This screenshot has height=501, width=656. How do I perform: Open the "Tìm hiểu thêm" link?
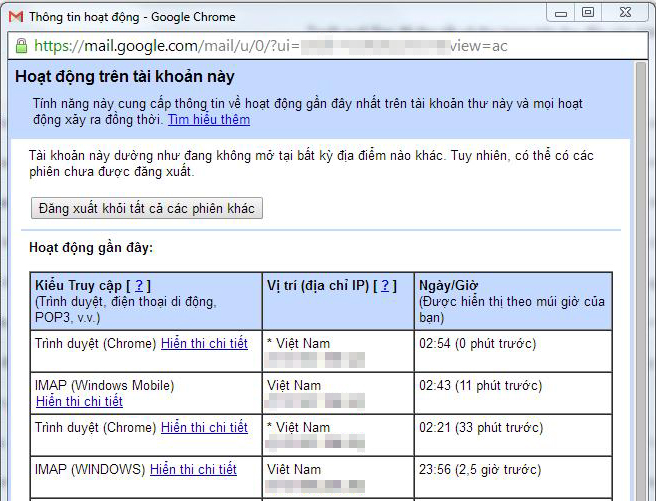[x=208, y=120]
